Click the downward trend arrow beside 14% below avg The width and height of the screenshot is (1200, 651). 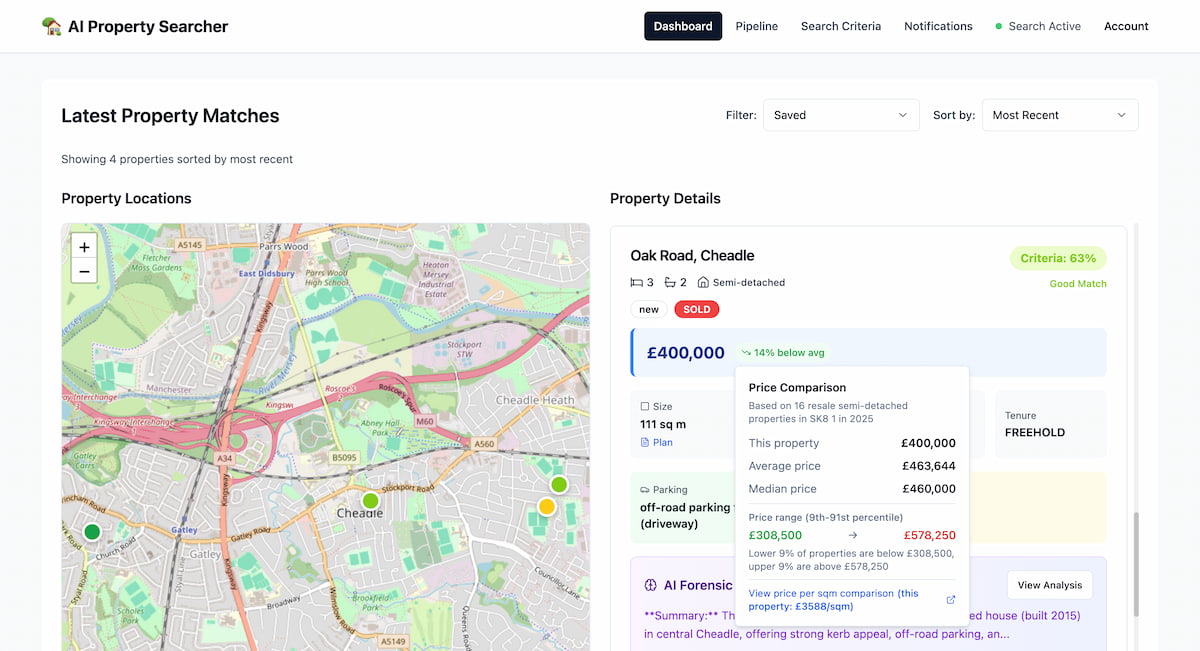point(746,352)
